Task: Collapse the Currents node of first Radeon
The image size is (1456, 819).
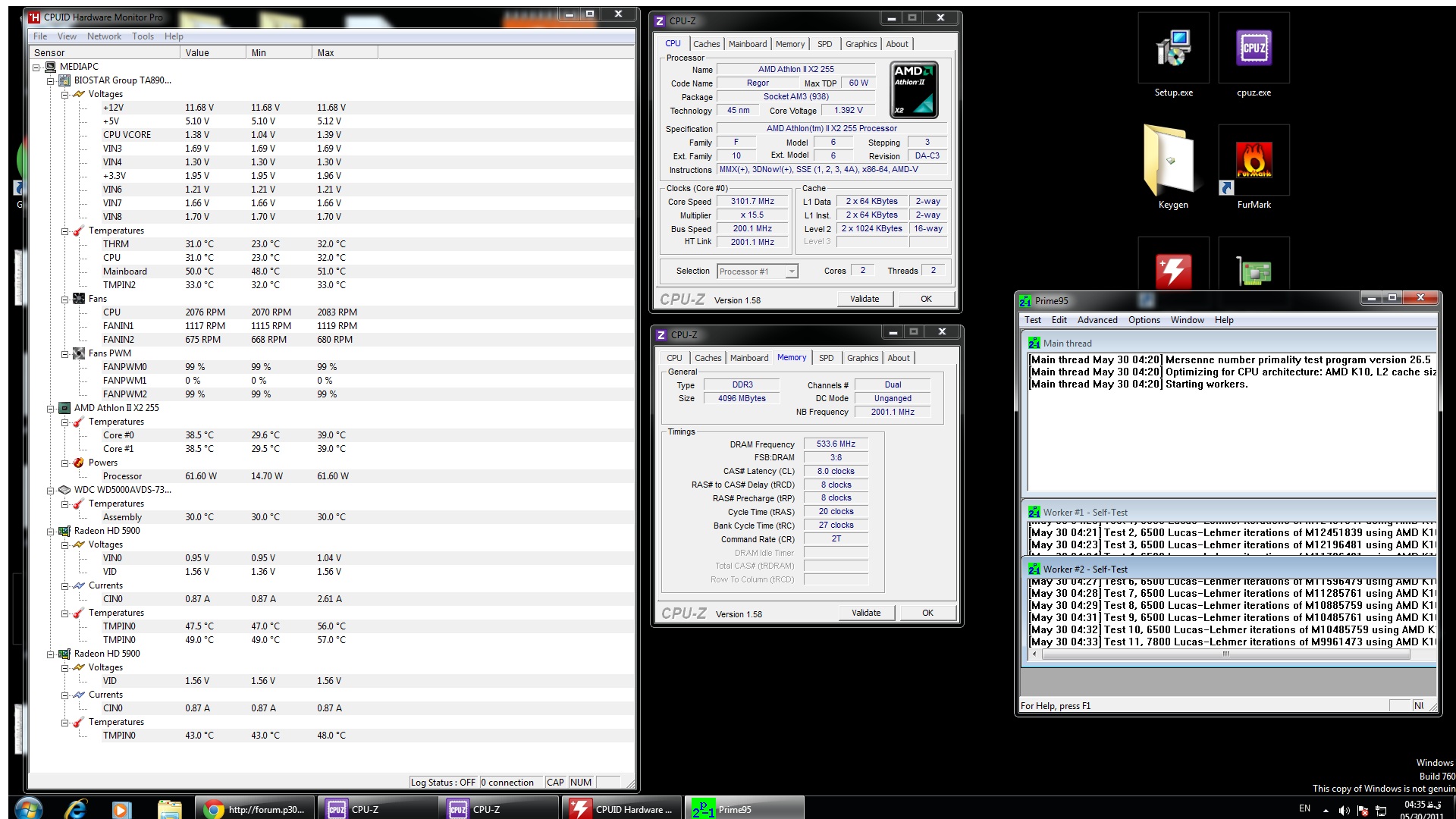Action: tap(65, 585)
